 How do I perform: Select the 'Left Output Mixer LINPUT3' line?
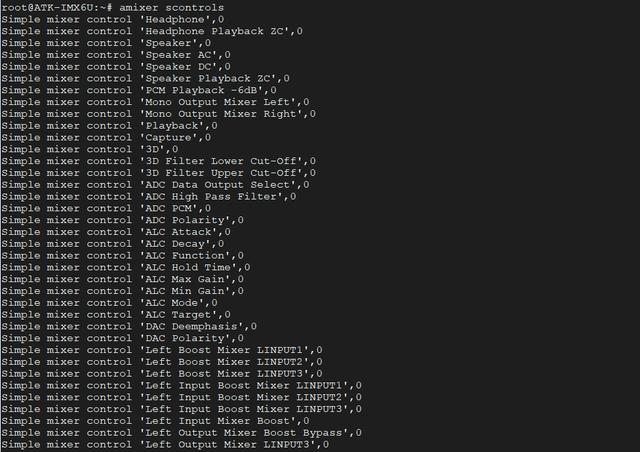click(x=165, y=445)
